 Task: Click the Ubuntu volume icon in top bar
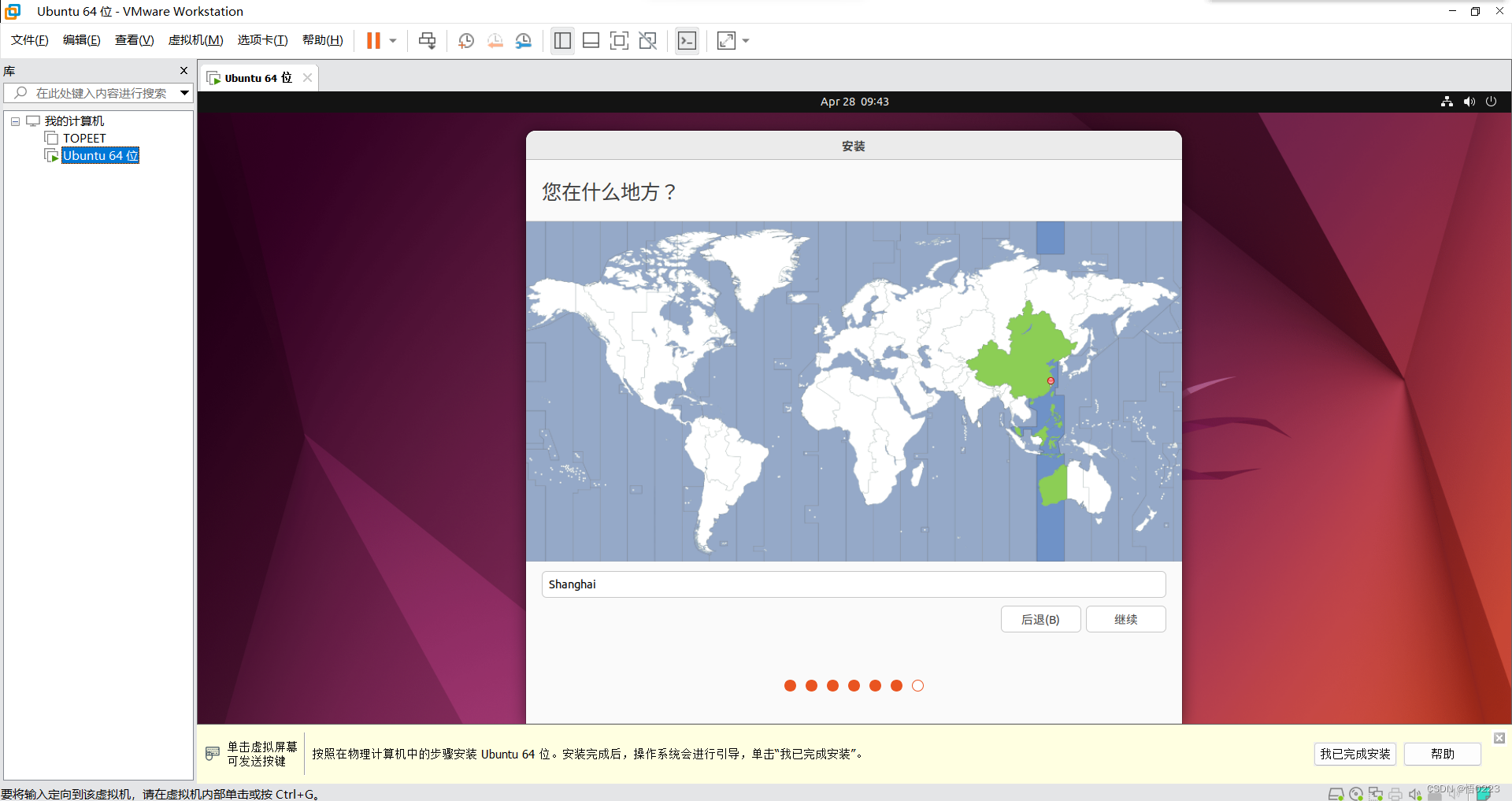coord(1469,102)
